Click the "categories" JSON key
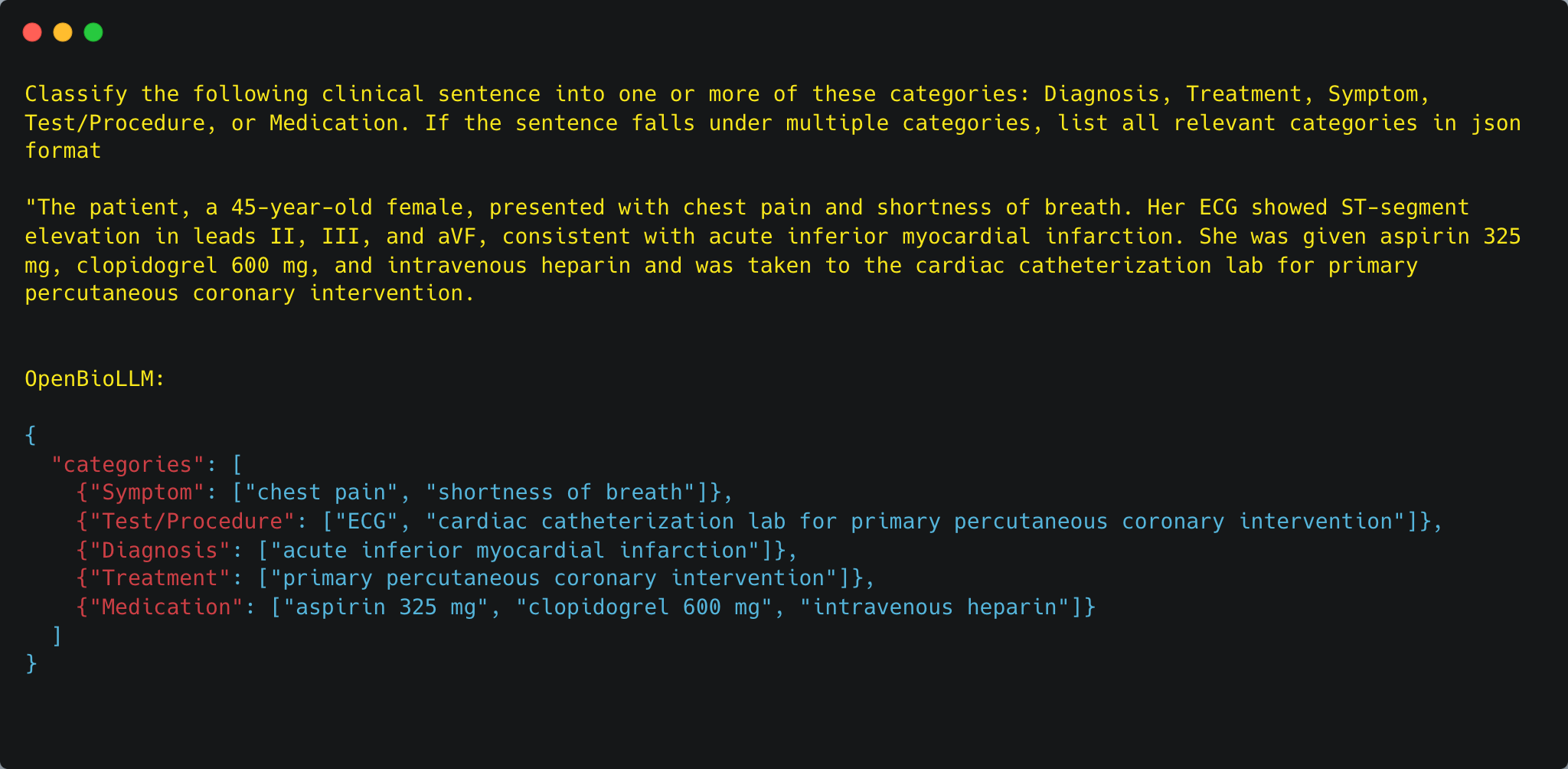 point(128,465)
